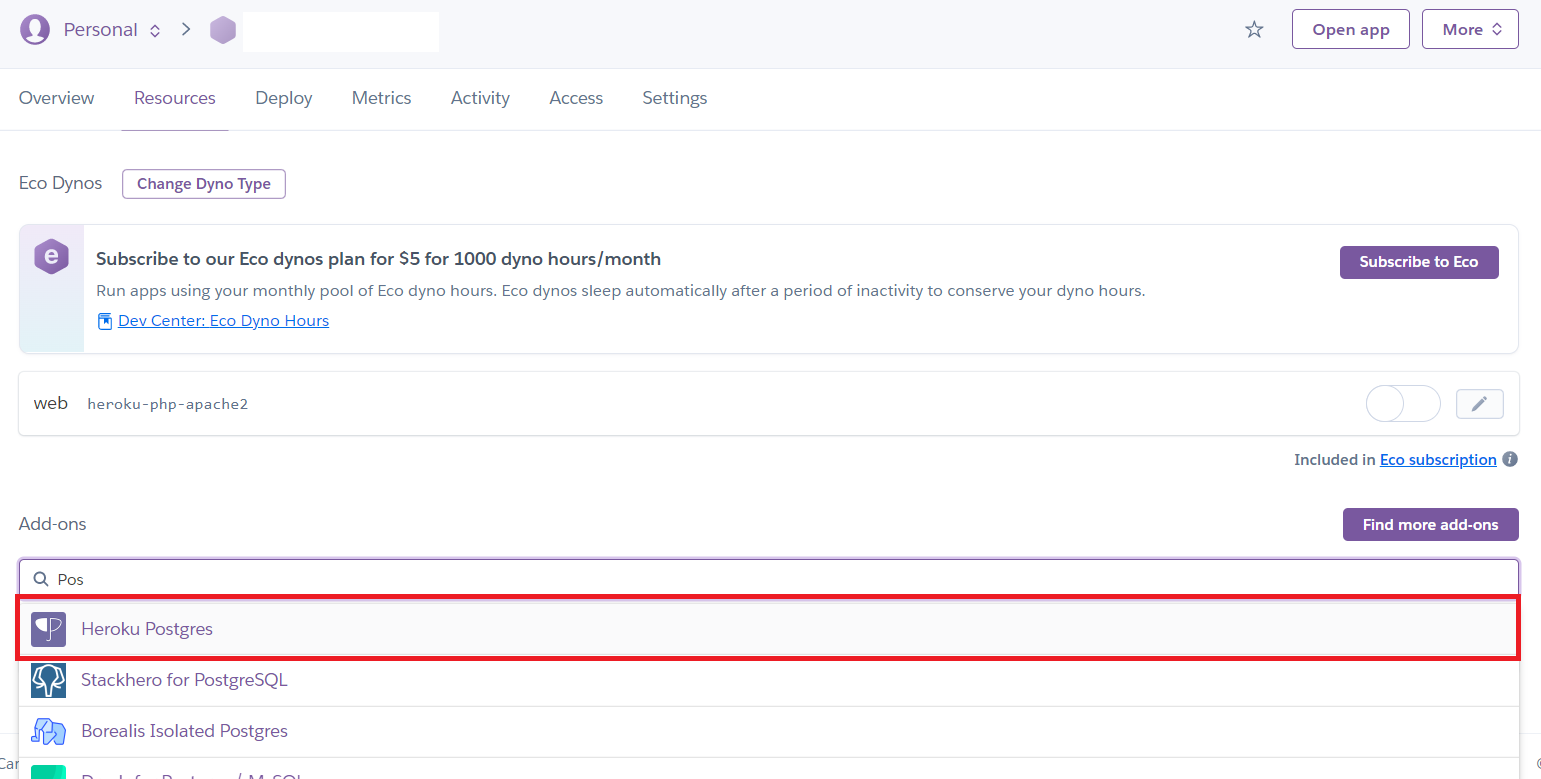The height and width of the screenshot is (779, 1541).
Task: Switch to the Access tab
Action: [x=576, y=98]
